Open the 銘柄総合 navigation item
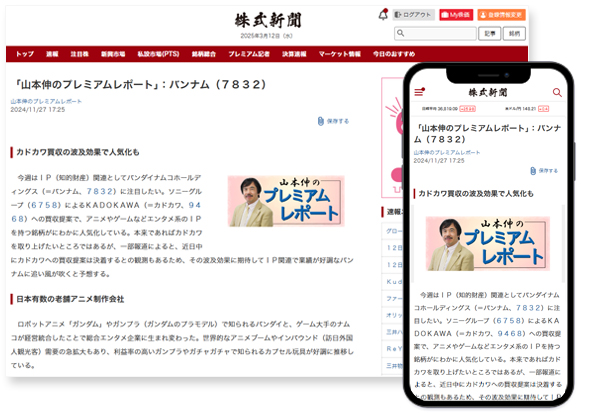 click(x=204, y=54)
